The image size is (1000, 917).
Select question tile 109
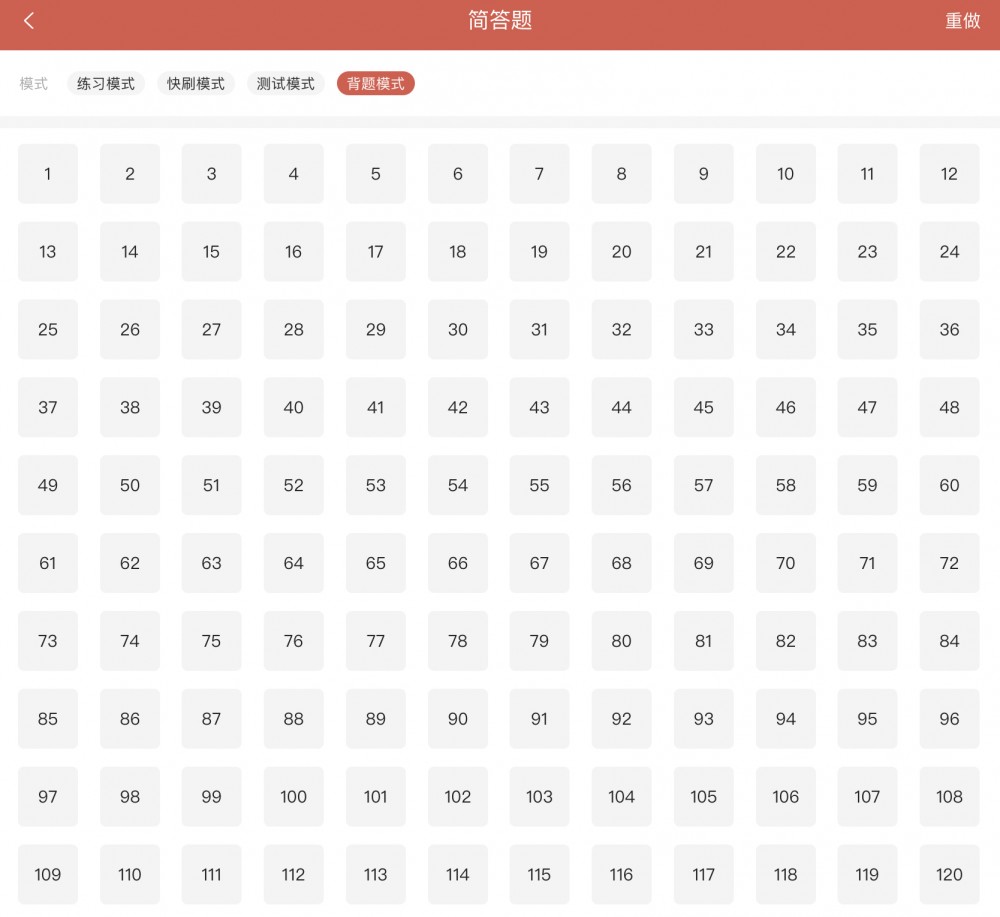click(48, 874)
